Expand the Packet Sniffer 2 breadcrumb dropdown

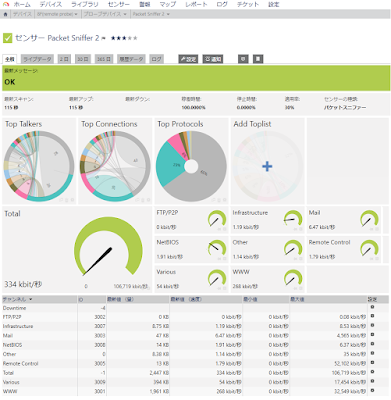pos(168,14)
